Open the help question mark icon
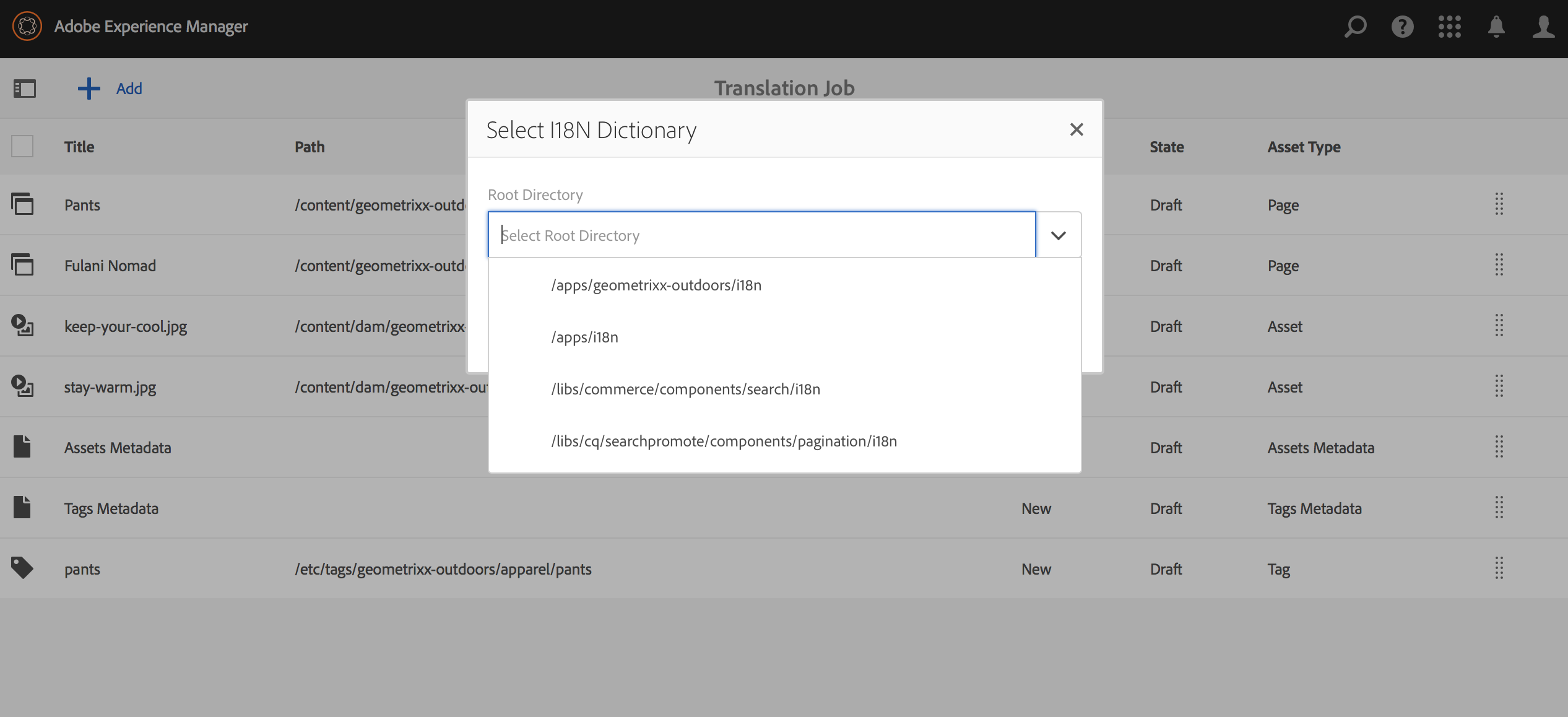1568x717 pixels. [x=1402, y=27]
